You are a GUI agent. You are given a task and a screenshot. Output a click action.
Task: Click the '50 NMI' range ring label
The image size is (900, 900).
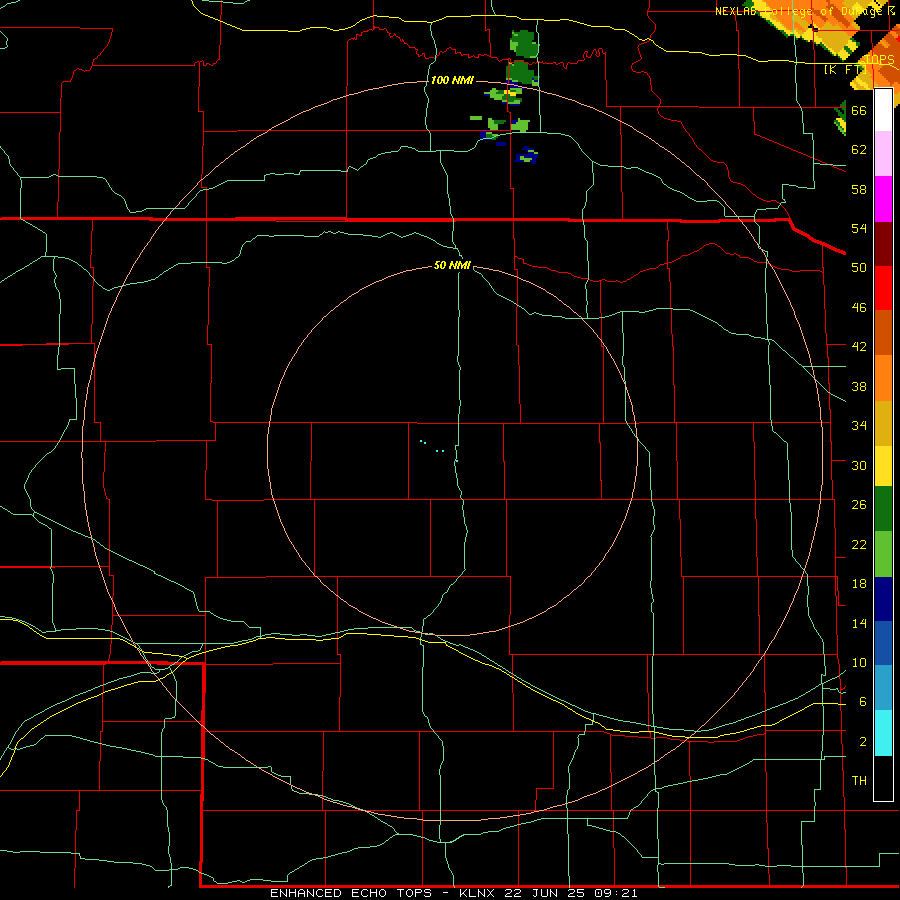coord(452,265)
